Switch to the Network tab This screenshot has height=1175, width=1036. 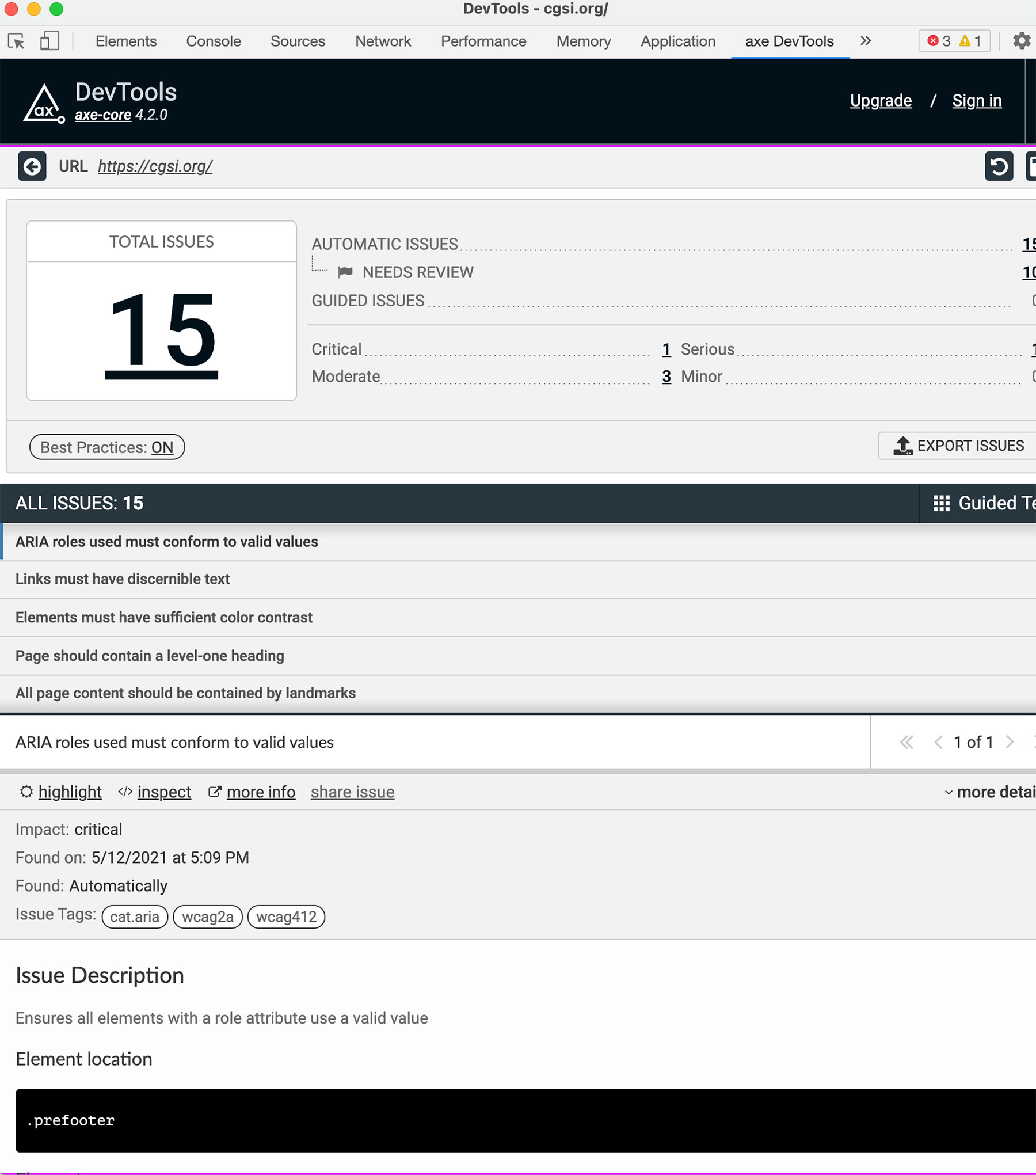(383, 41)
